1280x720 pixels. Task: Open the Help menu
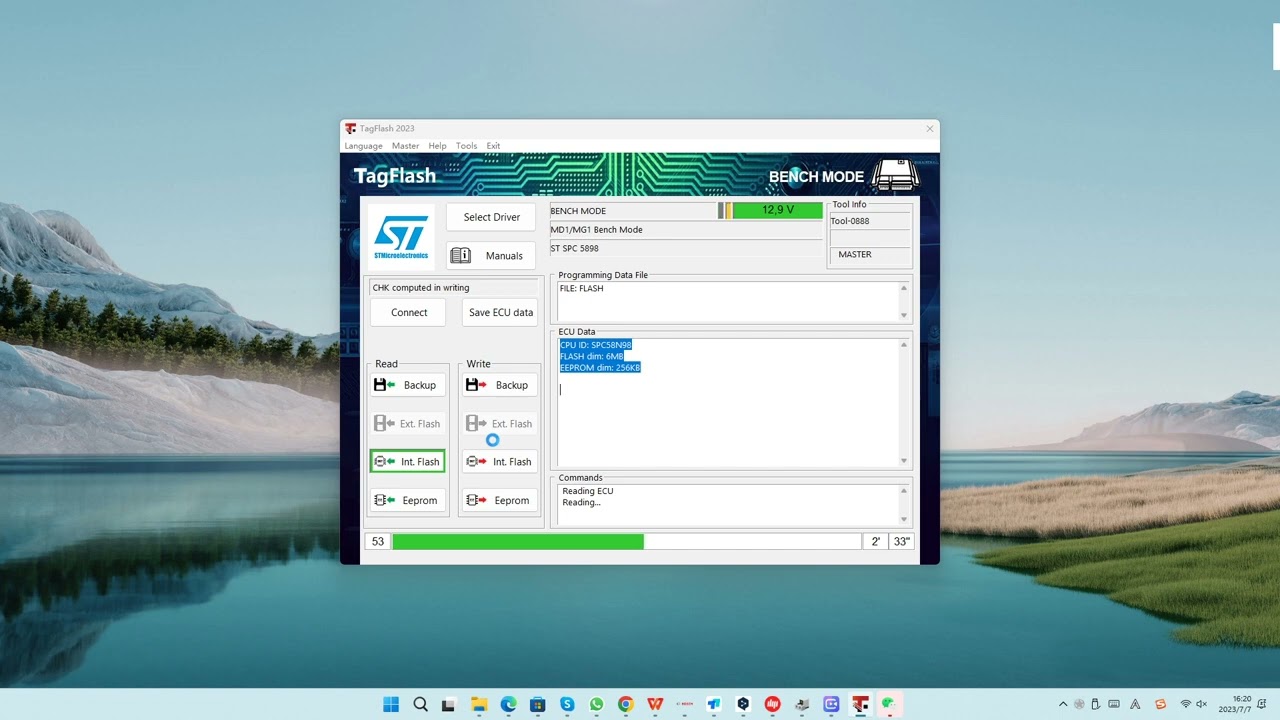tap(437, 146)
